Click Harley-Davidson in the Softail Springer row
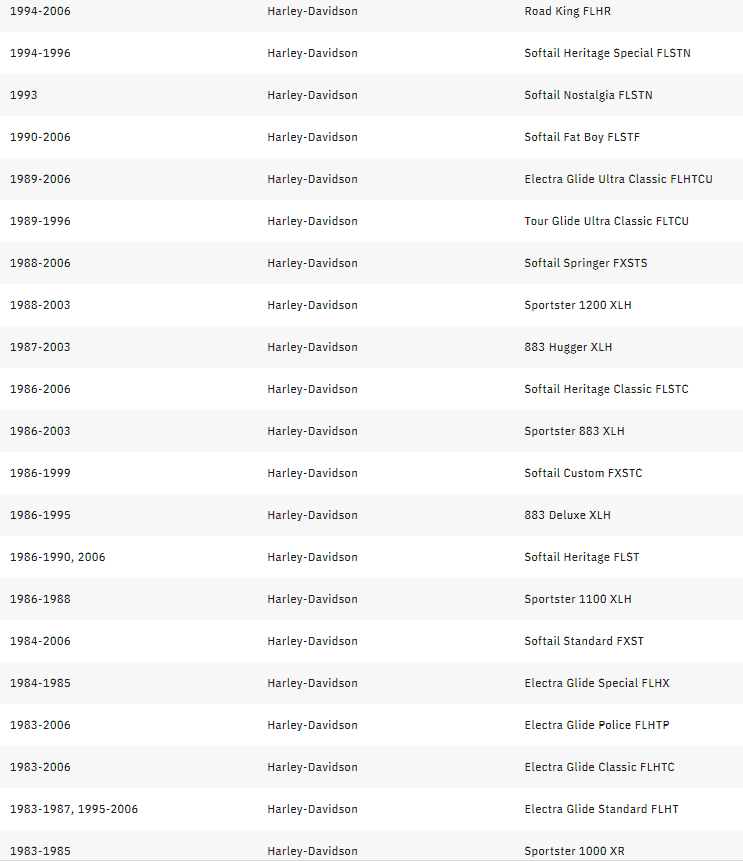The height and width of the screenshot is (862, 743). (x=312, y=263)
